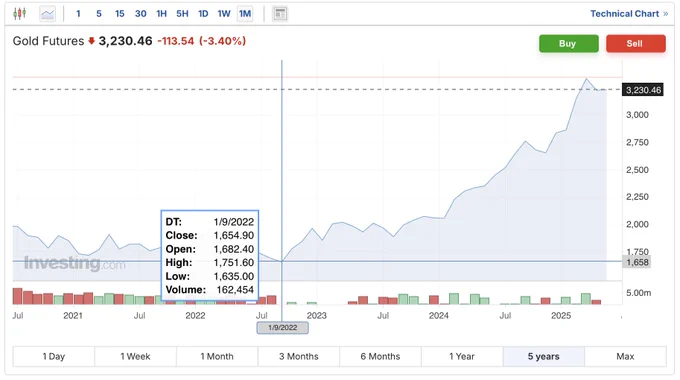Click the green Buy button
The height and width of the screenshot is (380, 680).
point(569,44)
